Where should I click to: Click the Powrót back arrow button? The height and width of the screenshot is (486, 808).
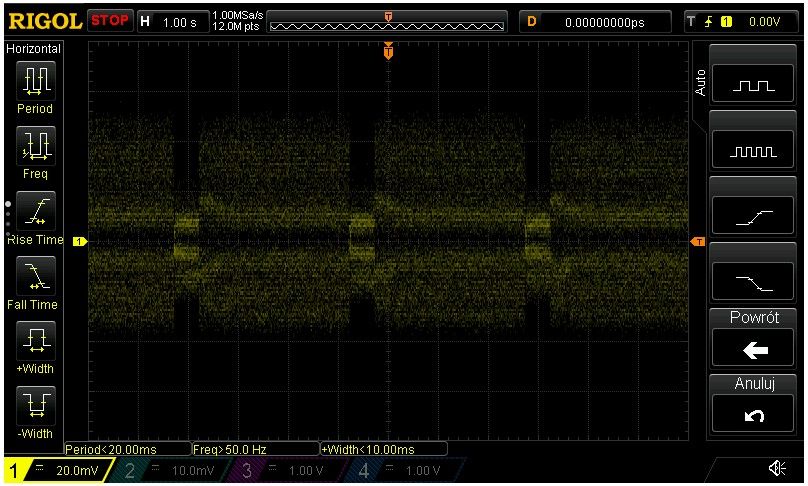tap(753, 349)
